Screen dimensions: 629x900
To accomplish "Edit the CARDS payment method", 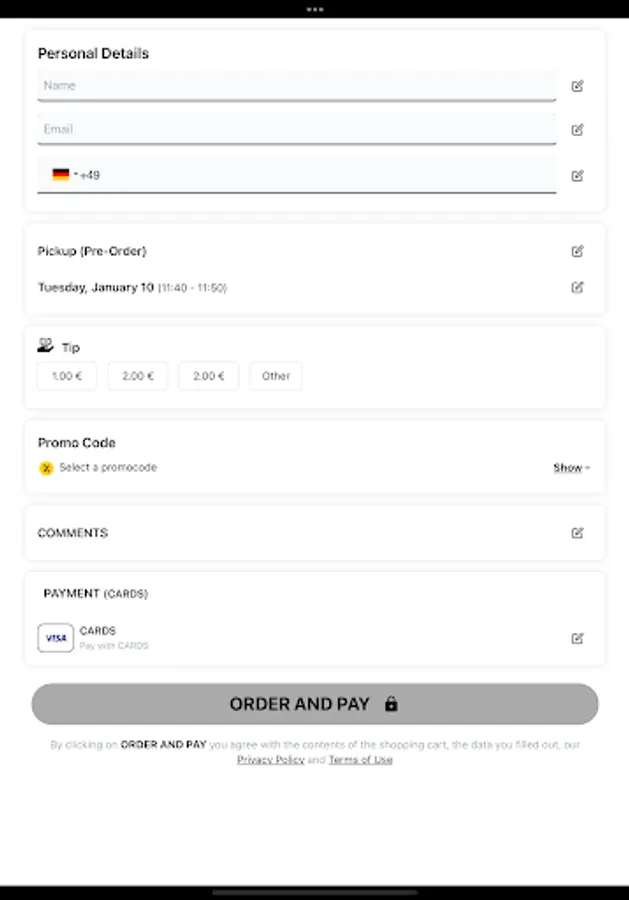I will pyautogui.click(x=577, y=638).
